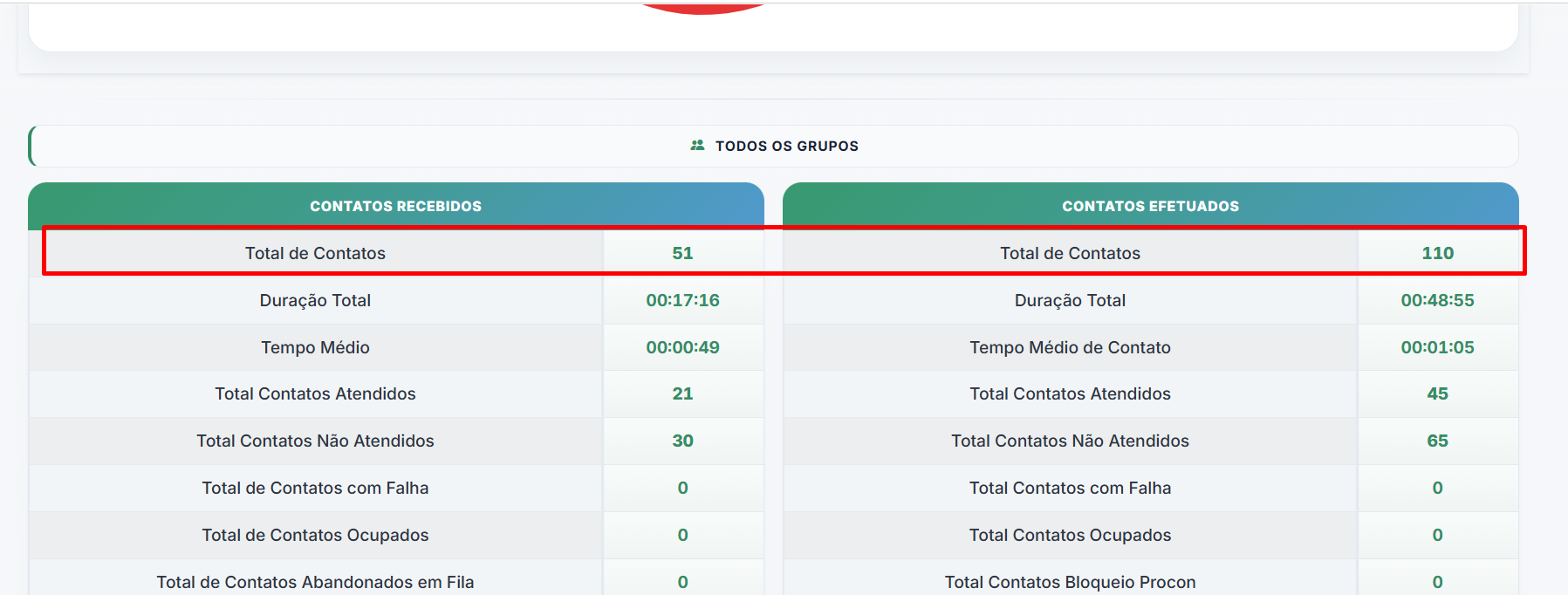
Task: Click the unanswered contacts value 30
Action: [682, 441]
